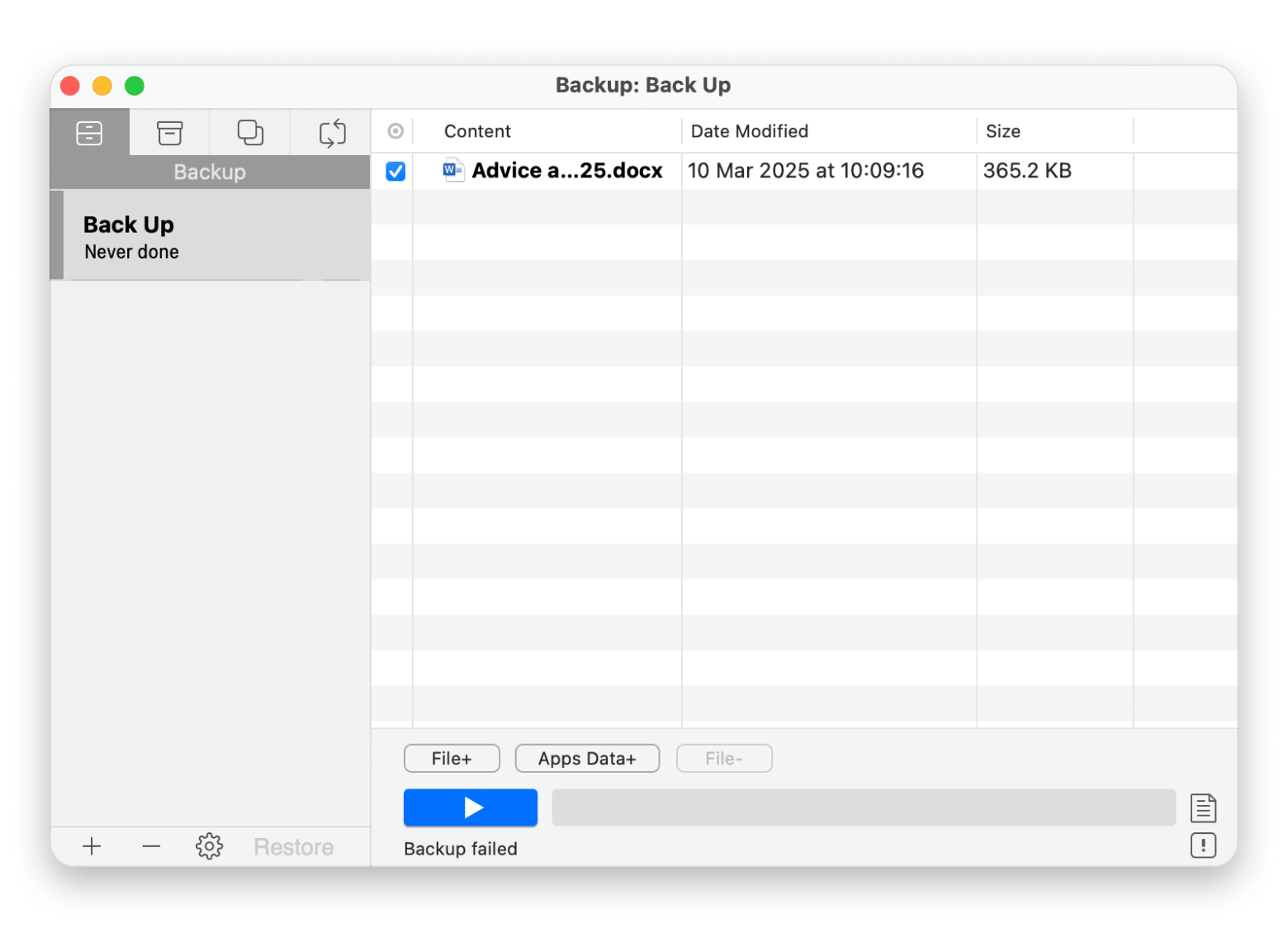The width and height of the screenshot is (1288, 933).
Task: Open the Clone tab icon
Action: pos(250,133)
